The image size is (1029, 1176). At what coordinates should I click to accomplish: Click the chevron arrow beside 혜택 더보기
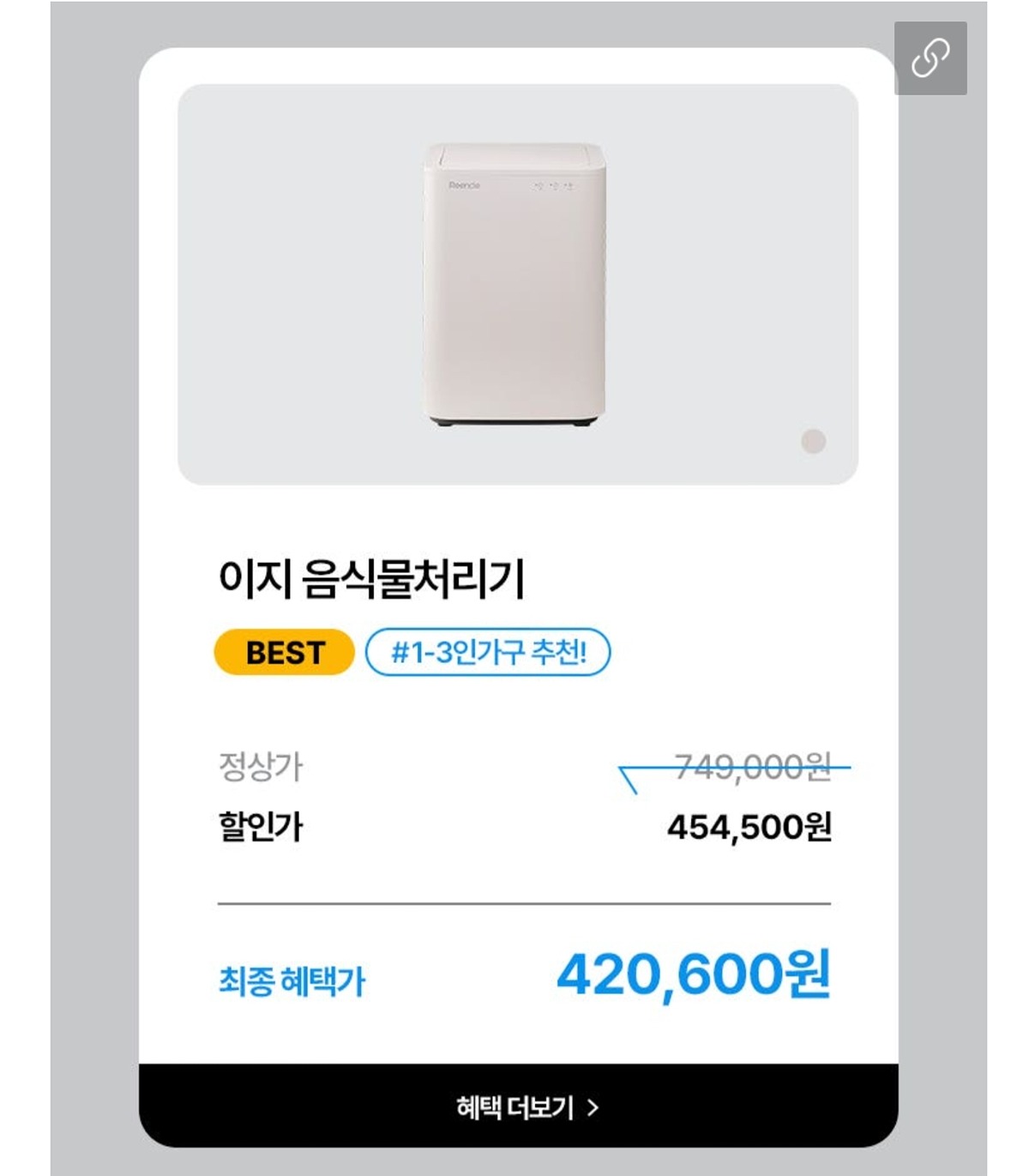click(x=593, y=1108)
